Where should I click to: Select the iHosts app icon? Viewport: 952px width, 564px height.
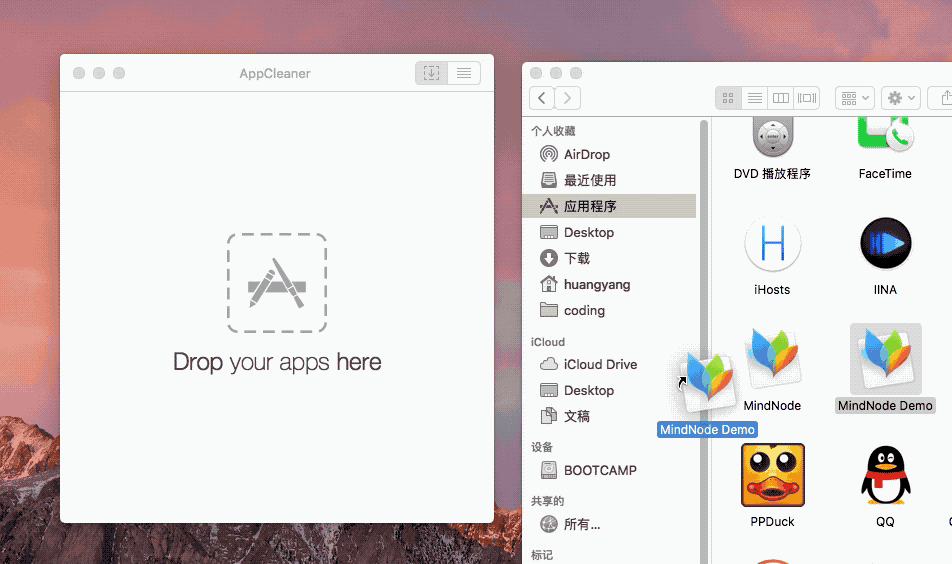tap(772, 243)
